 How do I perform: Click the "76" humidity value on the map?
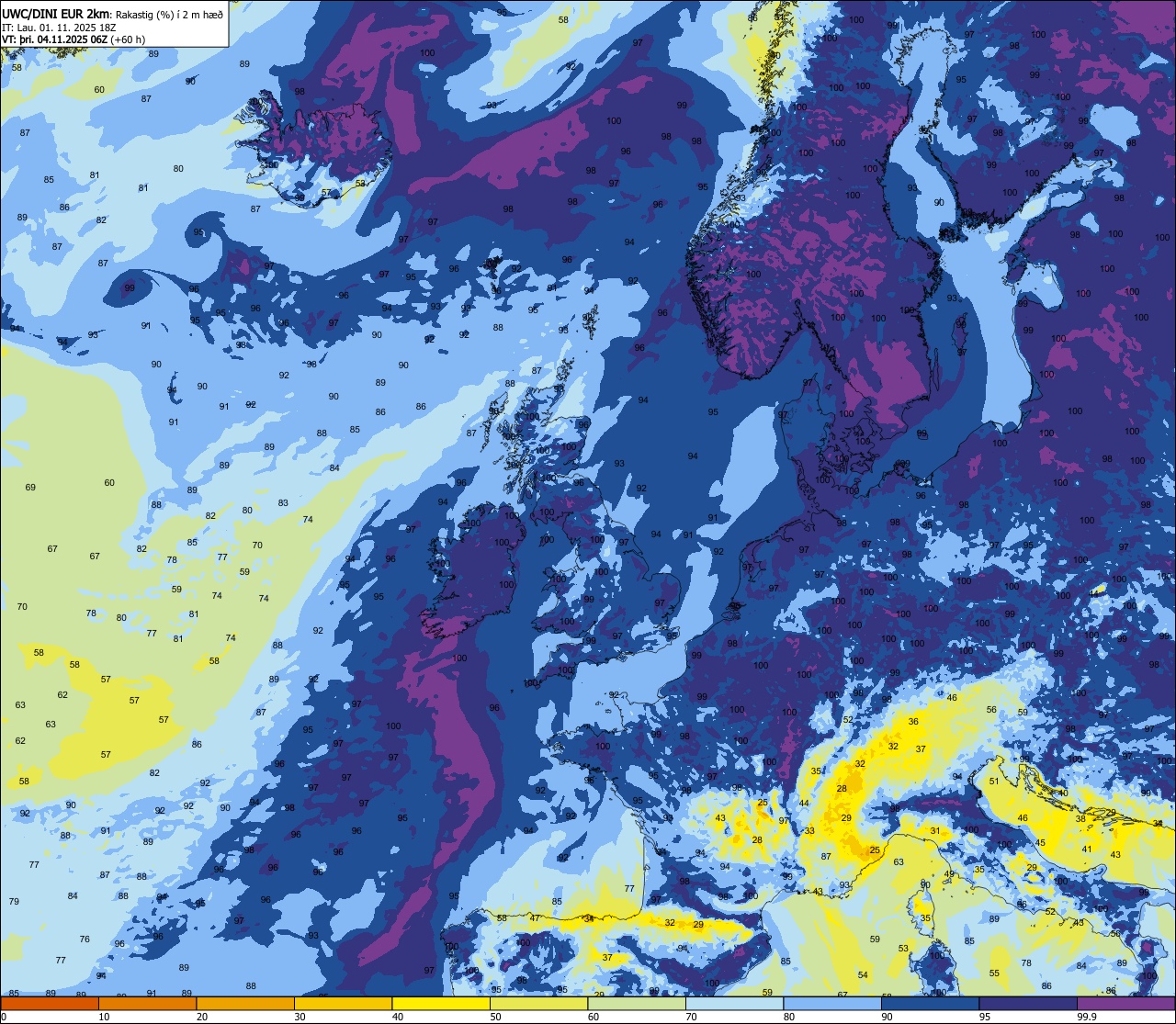tap(85, 939)
